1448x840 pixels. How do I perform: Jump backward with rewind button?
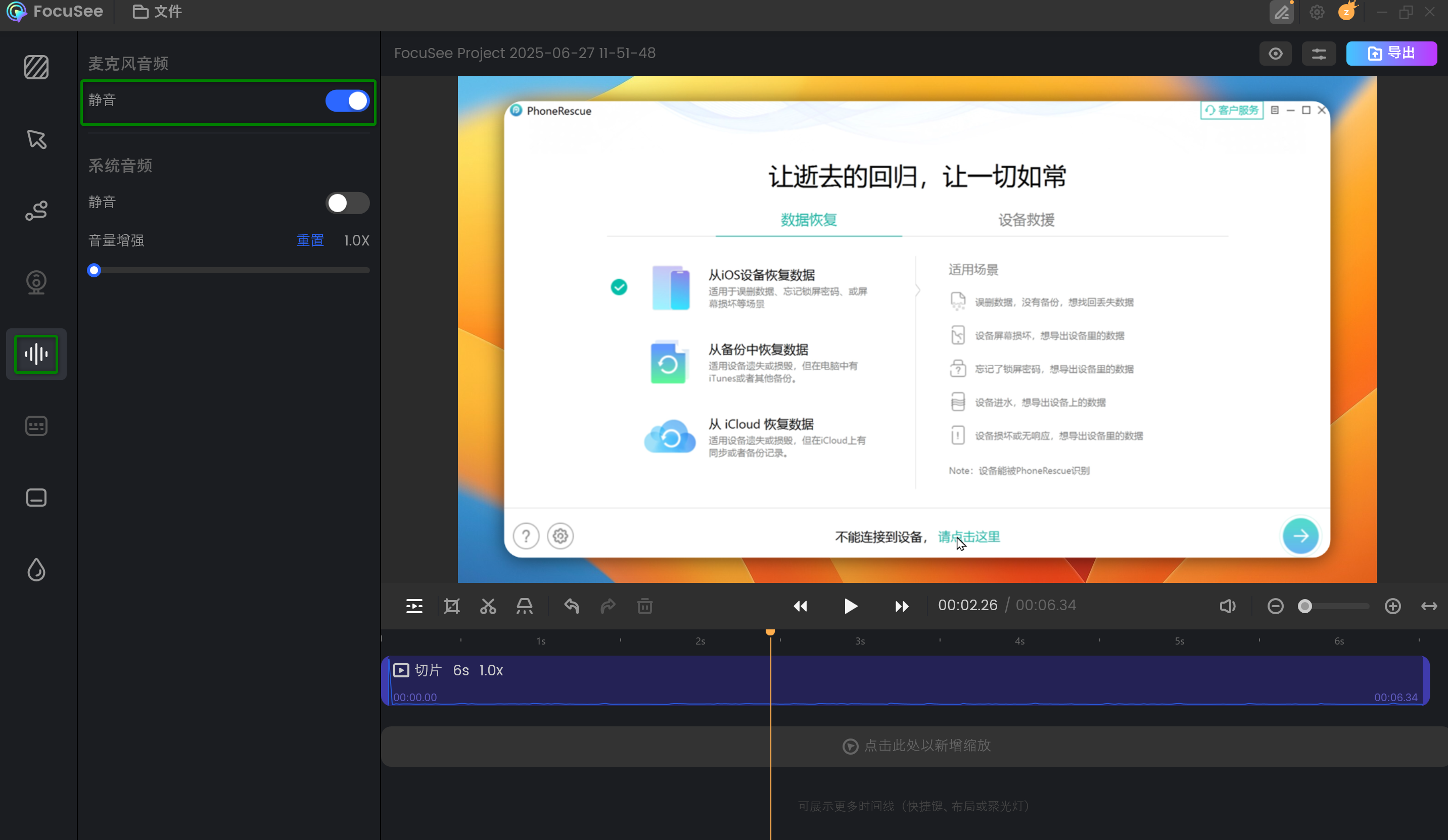(x=801, y=606)
